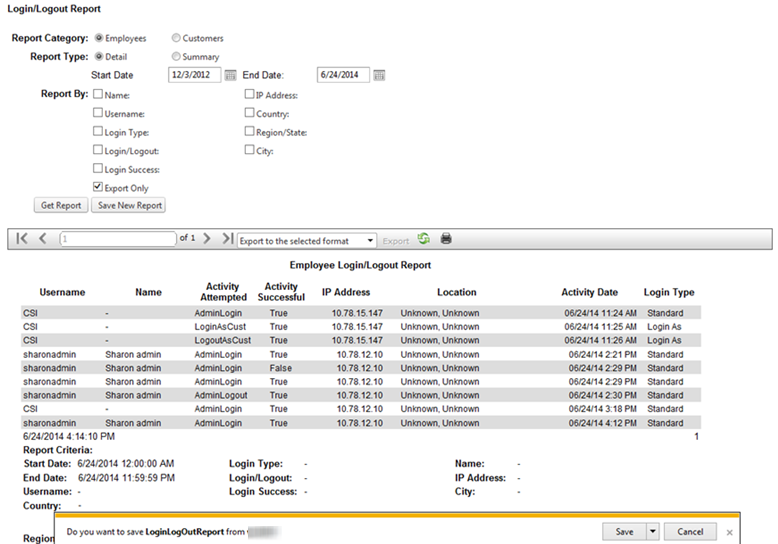Go to first page of report
This screenshot has height=544, width=778.
(x=22, y=240)
